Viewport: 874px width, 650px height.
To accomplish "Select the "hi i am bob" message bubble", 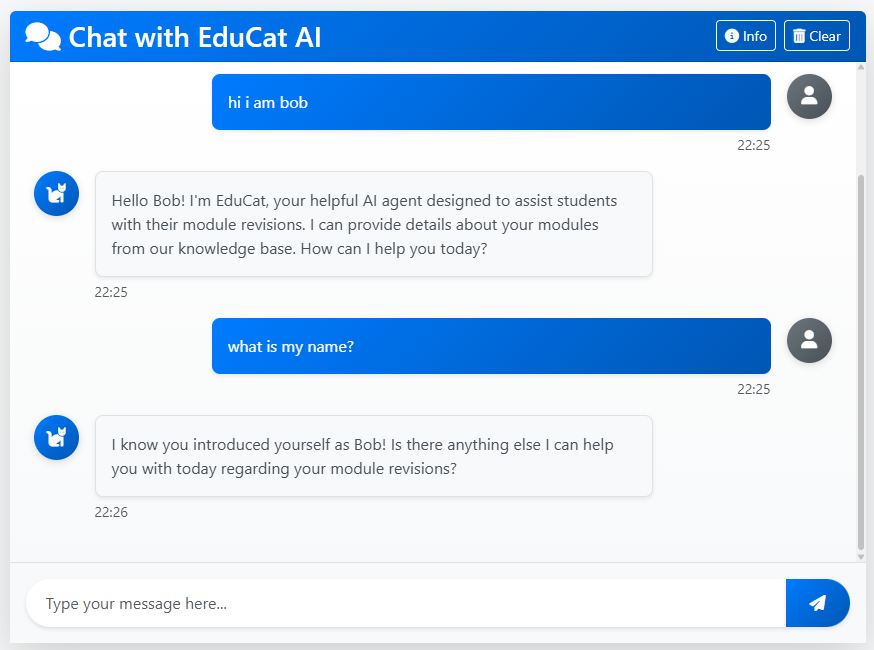I will tap(491, 102).
